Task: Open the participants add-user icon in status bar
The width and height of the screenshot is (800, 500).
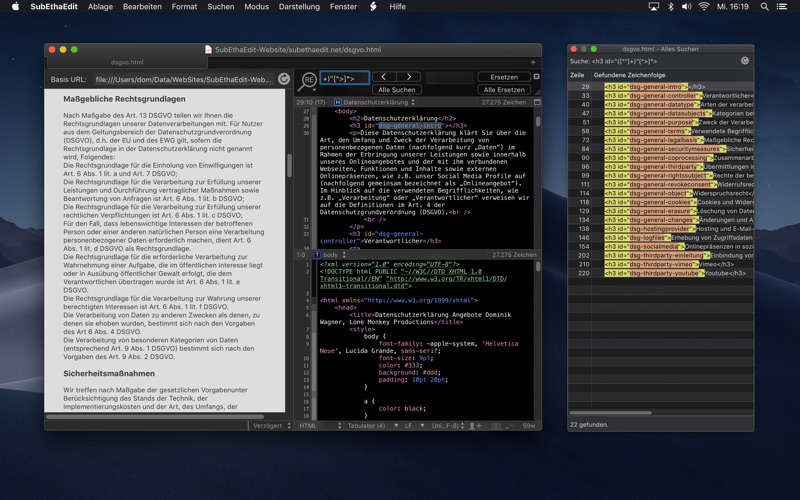Action: (474, 426)
